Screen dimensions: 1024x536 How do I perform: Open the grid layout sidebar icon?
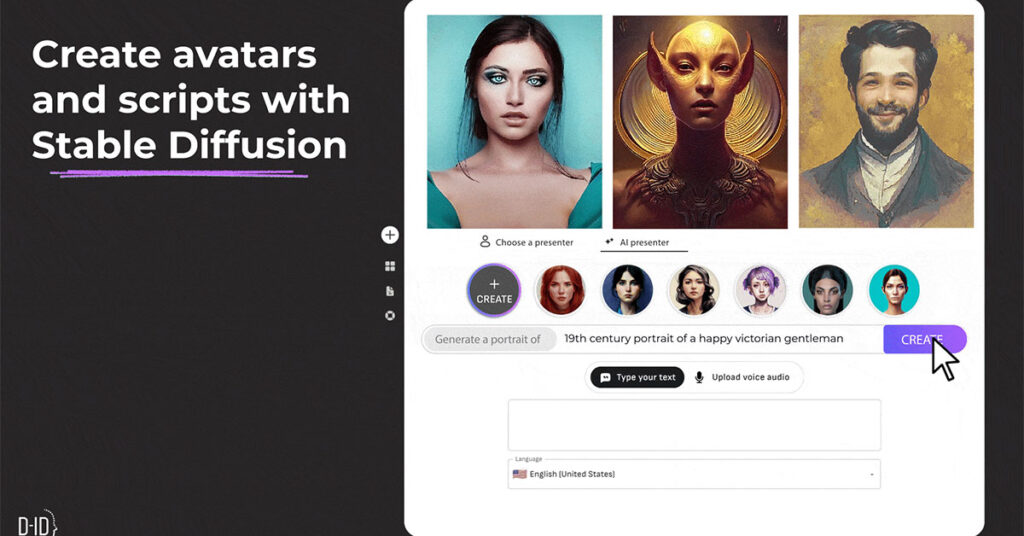pyautogui.click(x=390, y=266)
